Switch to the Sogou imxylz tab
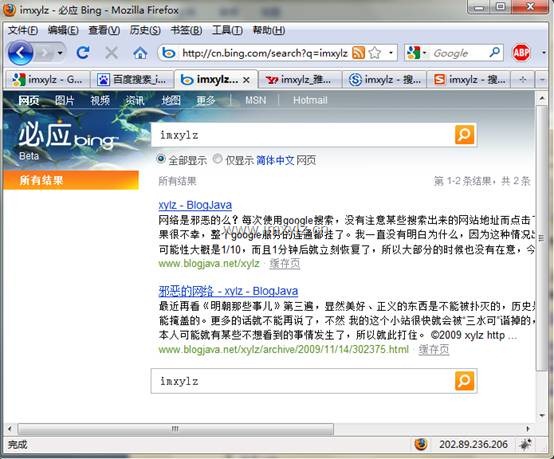The width and height of the screenshot is (554, 459). 384,80
